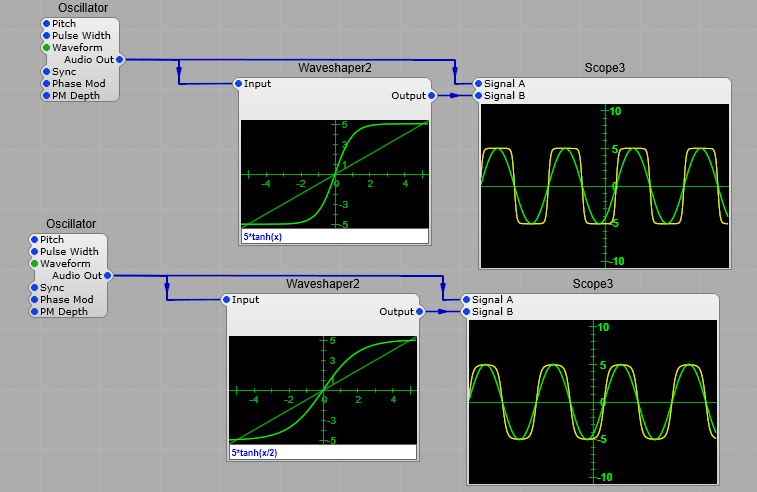Click Output pin of the 5*tanh(x/2) Waveshaper2
This screenshot has height=492, width=757.
[x=420, y=312]
